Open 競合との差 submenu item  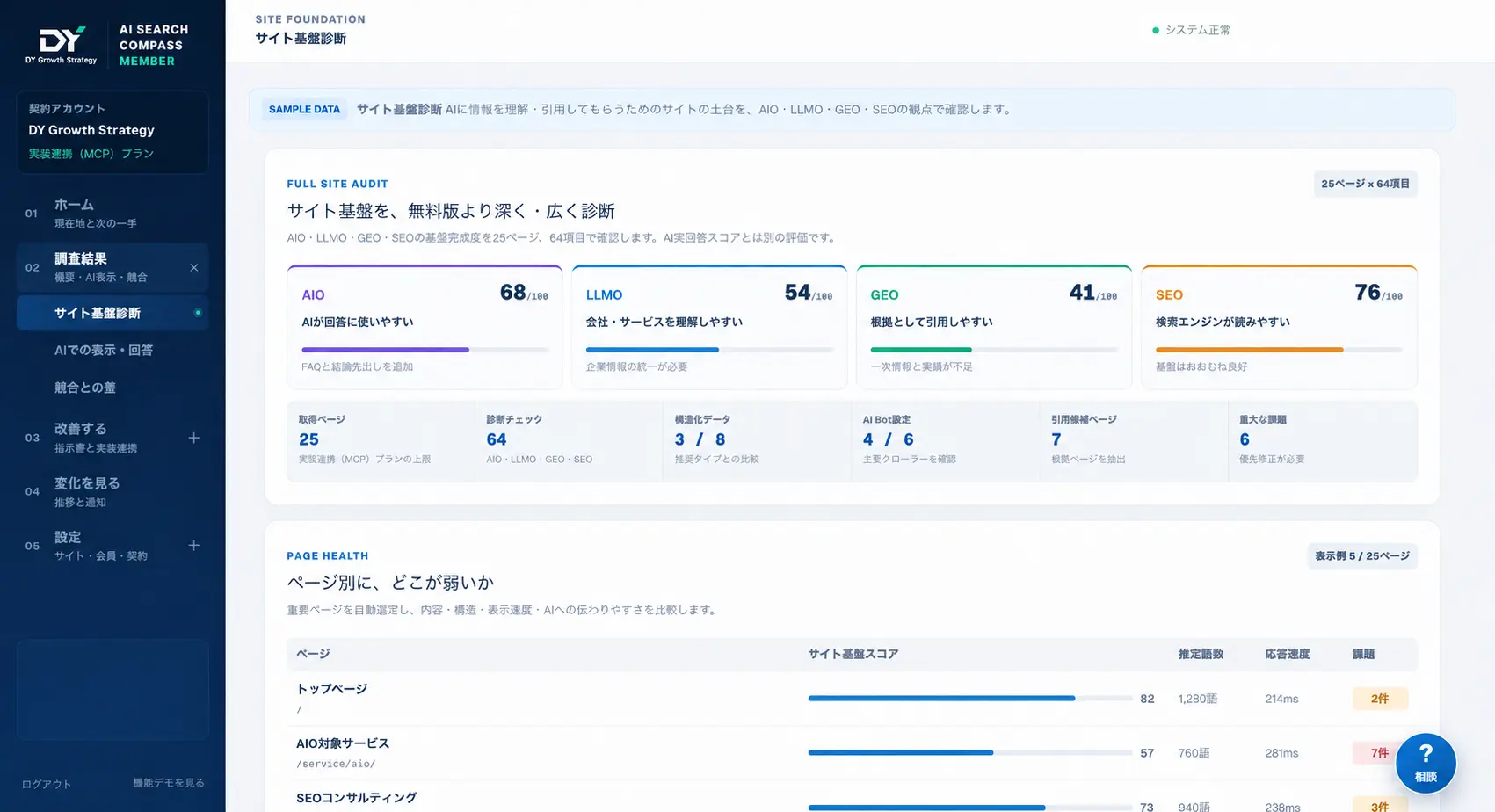(x=85, y=388)
